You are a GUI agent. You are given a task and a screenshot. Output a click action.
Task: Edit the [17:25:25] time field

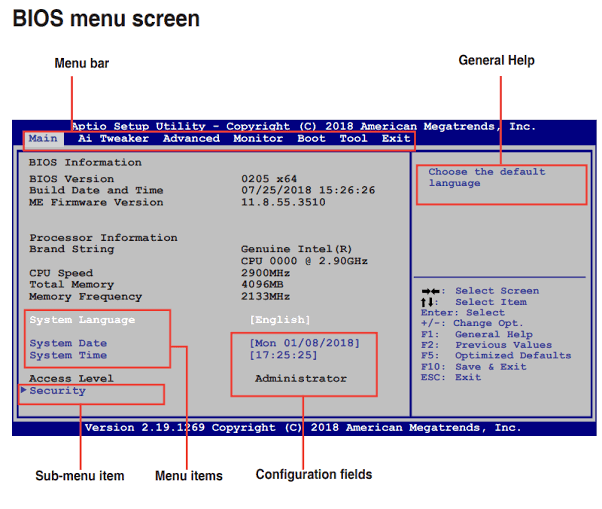[x=284, y=355]
